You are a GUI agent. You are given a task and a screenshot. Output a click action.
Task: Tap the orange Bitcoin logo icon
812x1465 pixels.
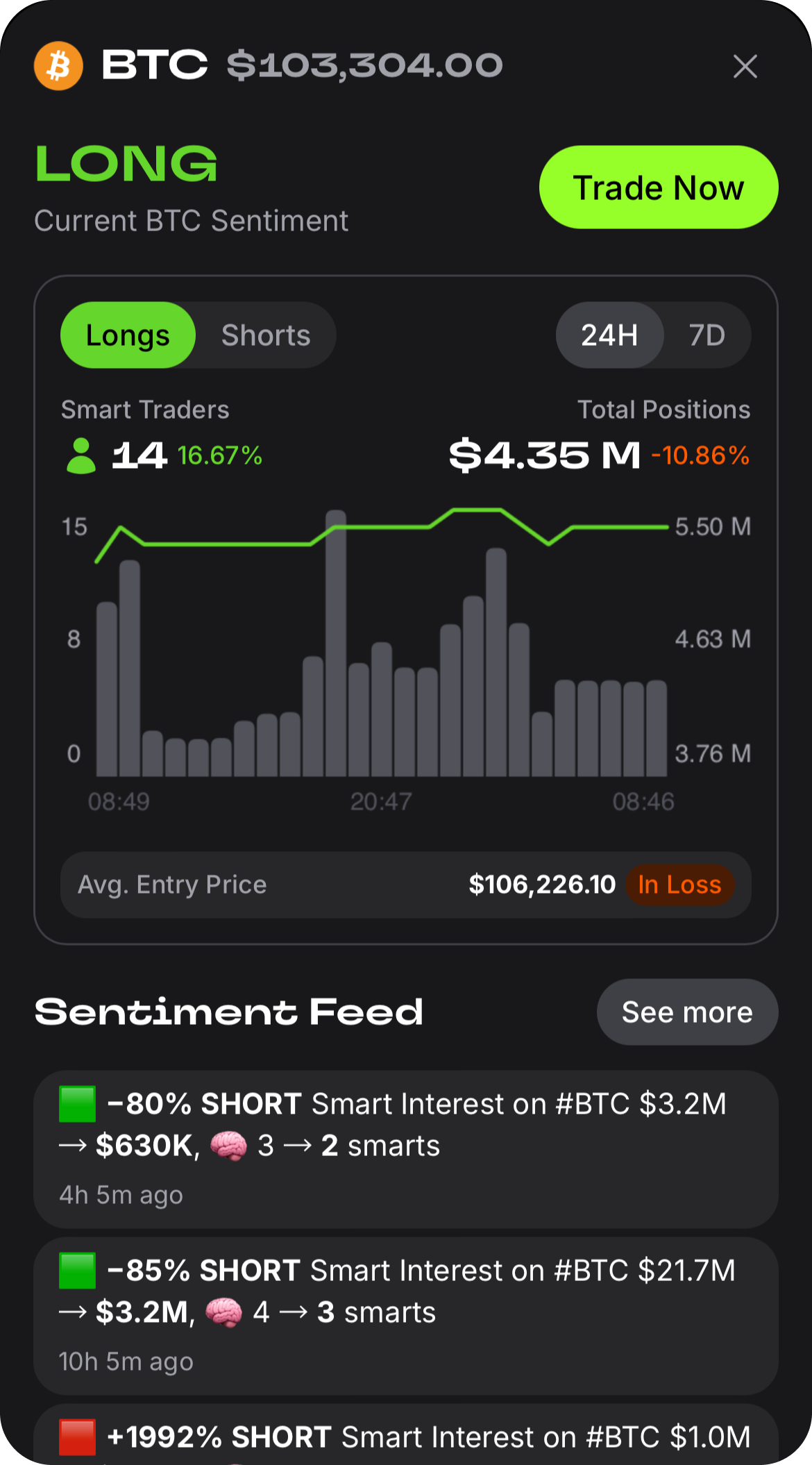(59, 67)
